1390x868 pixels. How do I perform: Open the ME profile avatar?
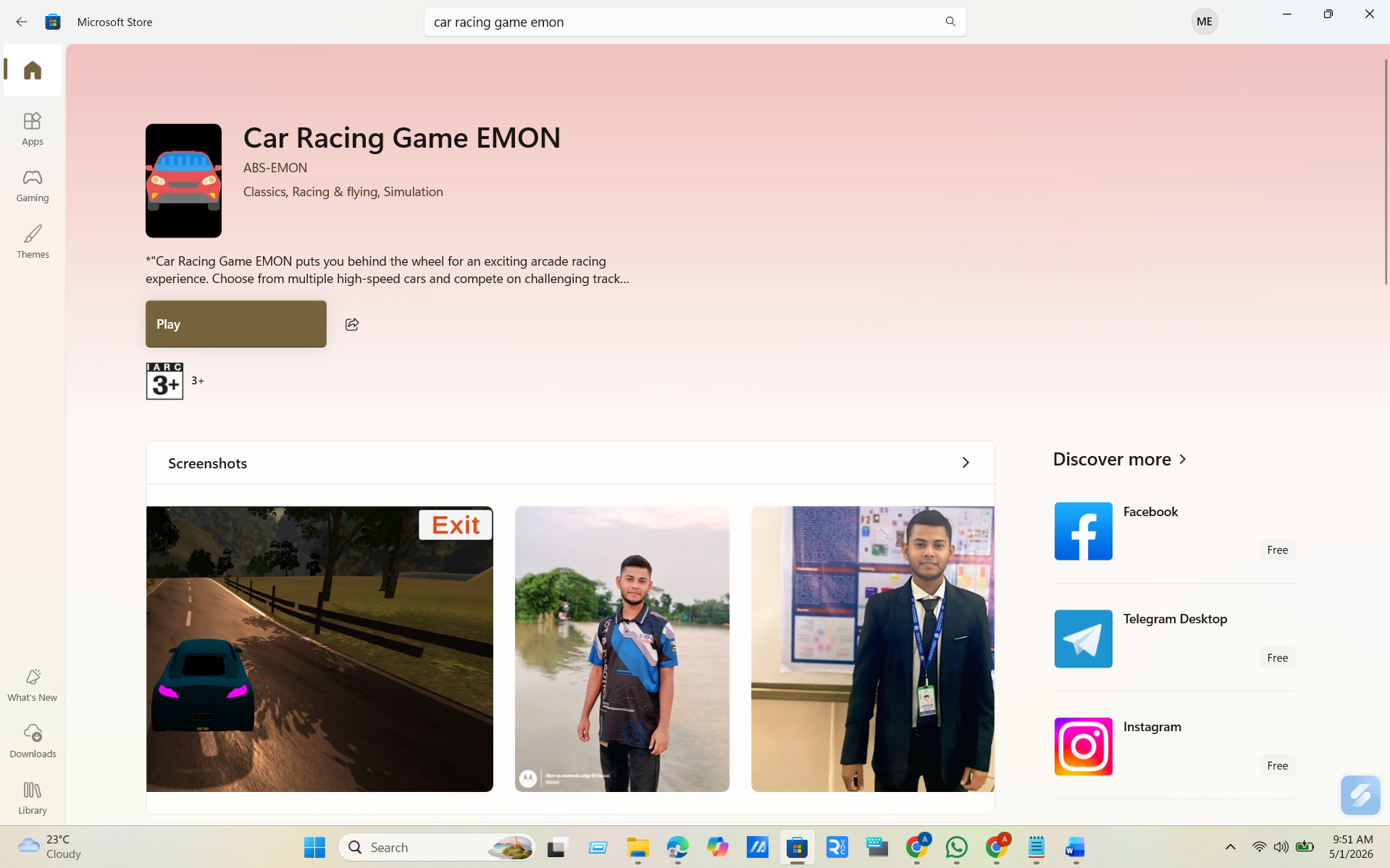coord(1205,22)
